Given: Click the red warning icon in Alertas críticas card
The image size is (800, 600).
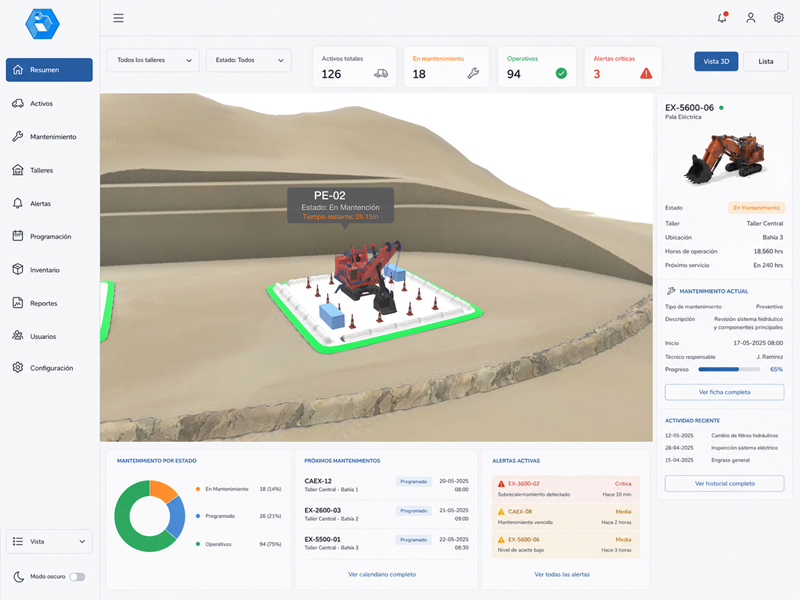Looking at the screenshot, I should click(x=646, y=73).
